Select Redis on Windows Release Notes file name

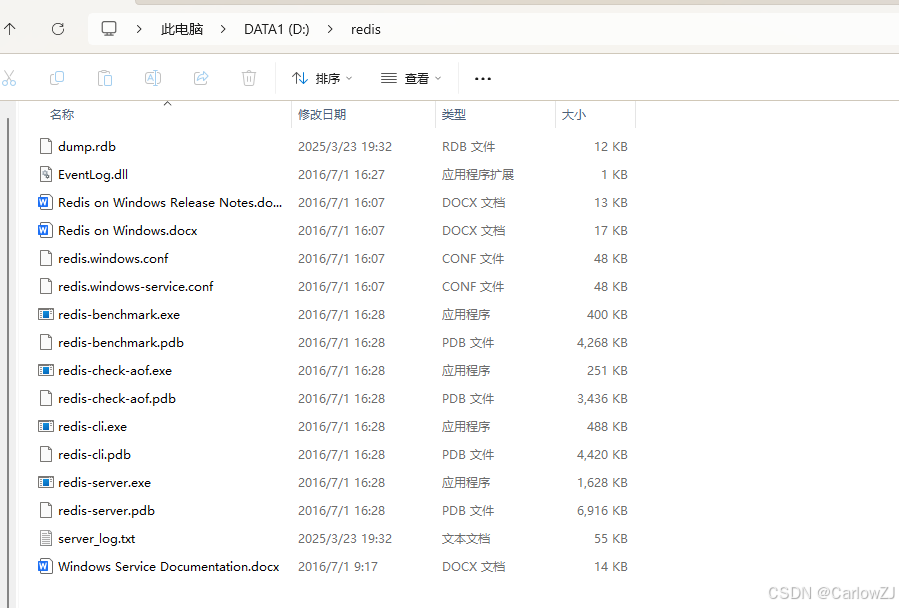click(170, 202)
